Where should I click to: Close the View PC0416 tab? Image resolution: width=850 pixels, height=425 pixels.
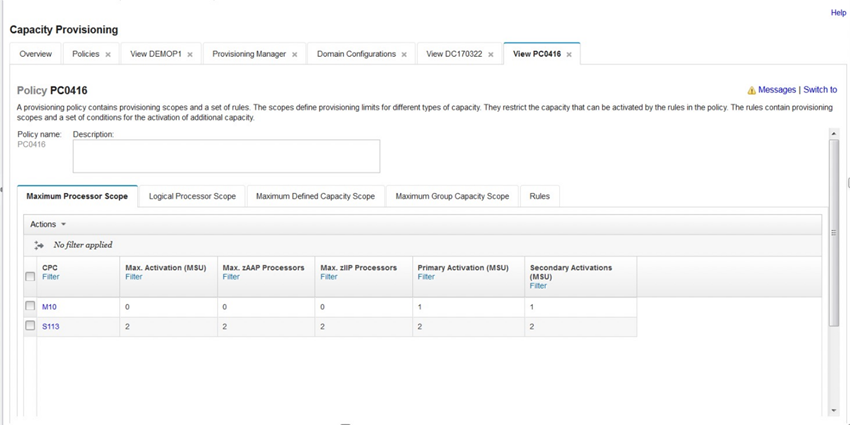[569, 55]
